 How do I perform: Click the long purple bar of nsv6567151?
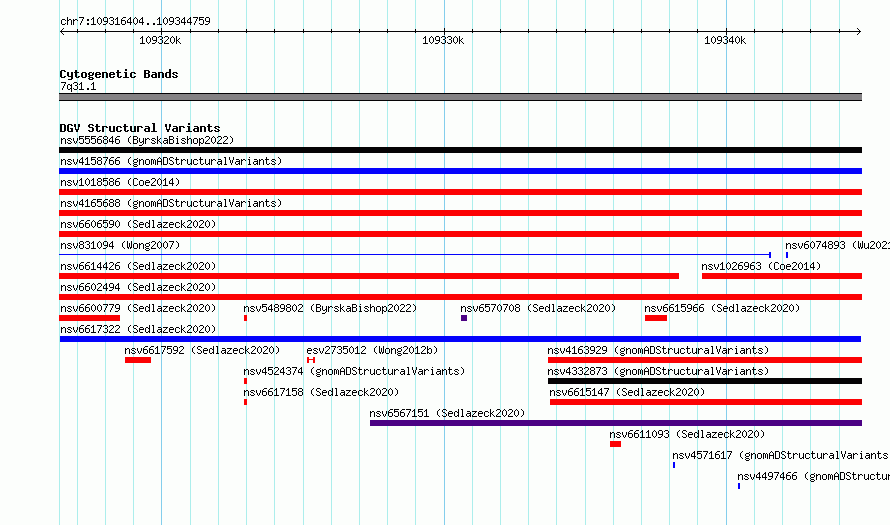[616, 423]
